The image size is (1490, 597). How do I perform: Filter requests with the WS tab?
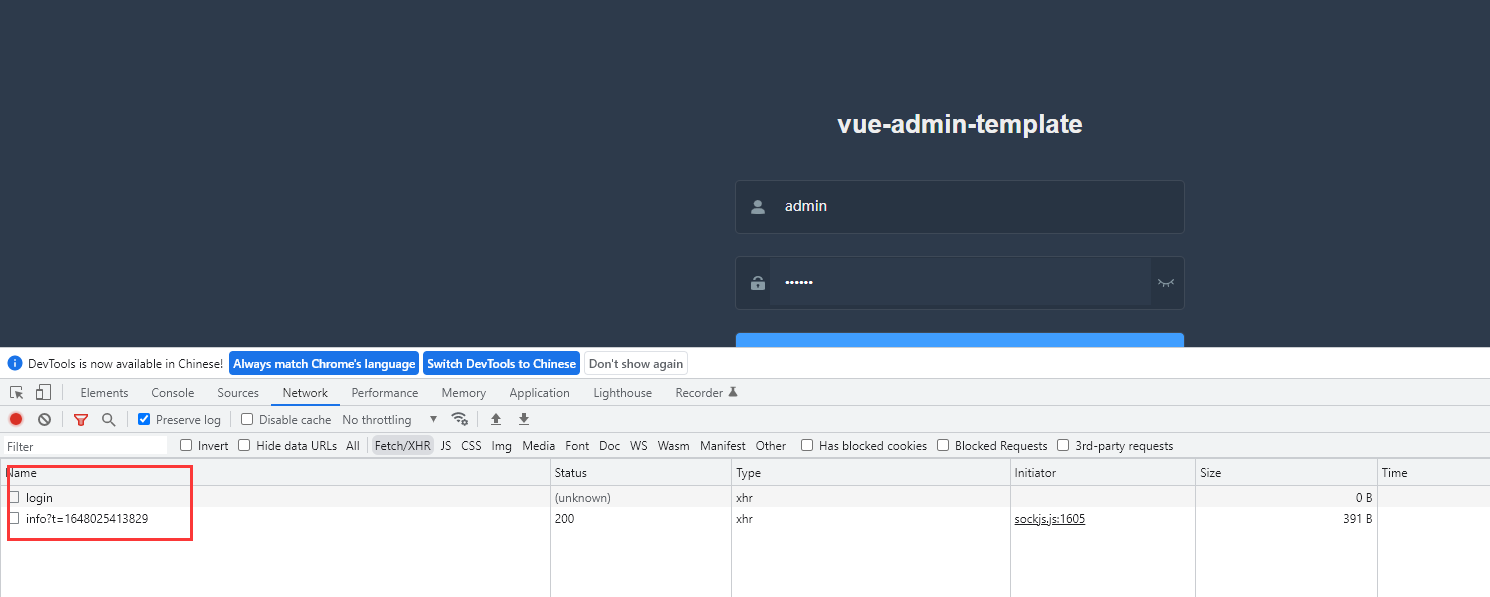pyautogui.click(x=638, y=445)
